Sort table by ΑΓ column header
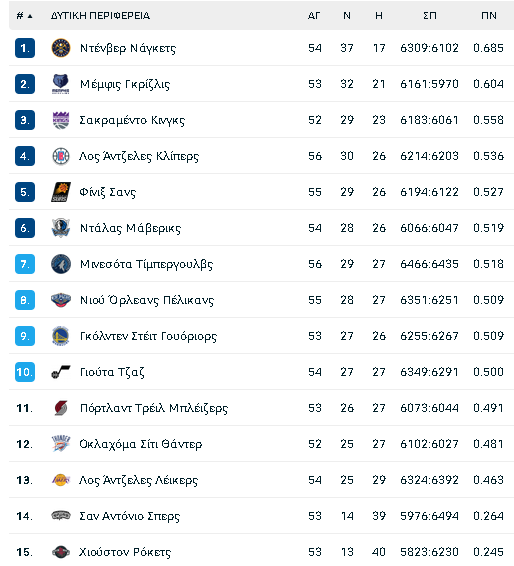 click(314, 16)
